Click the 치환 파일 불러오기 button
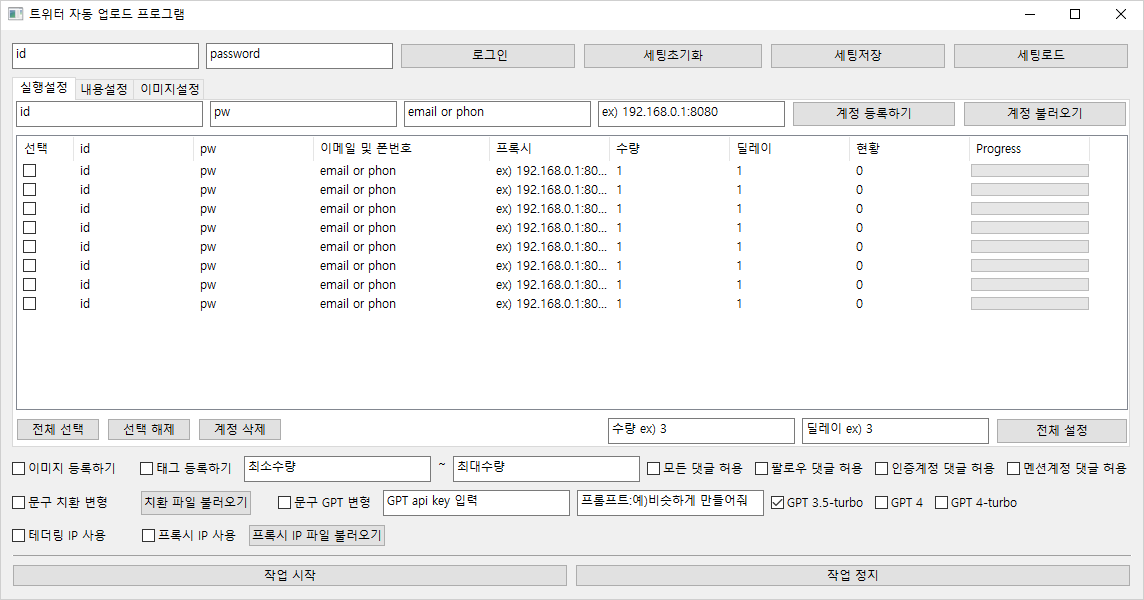The width and height of the screenshot is (1144, 600). tap(196, 502)
